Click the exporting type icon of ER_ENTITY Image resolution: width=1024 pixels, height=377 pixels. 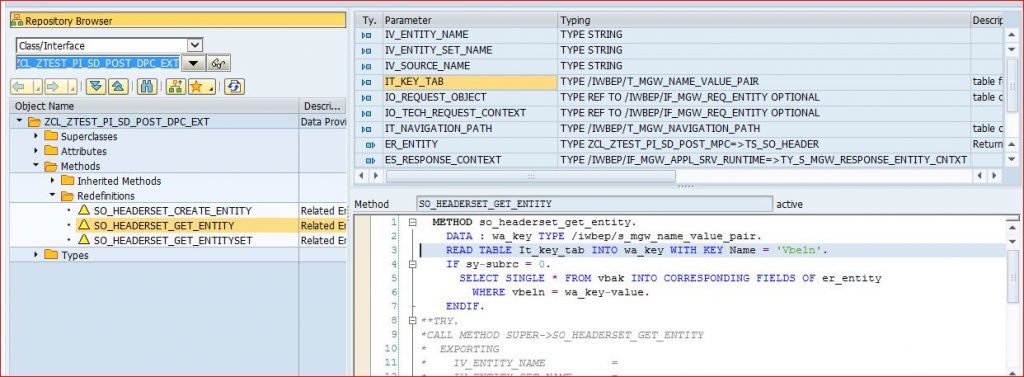(x=370, y=145)
